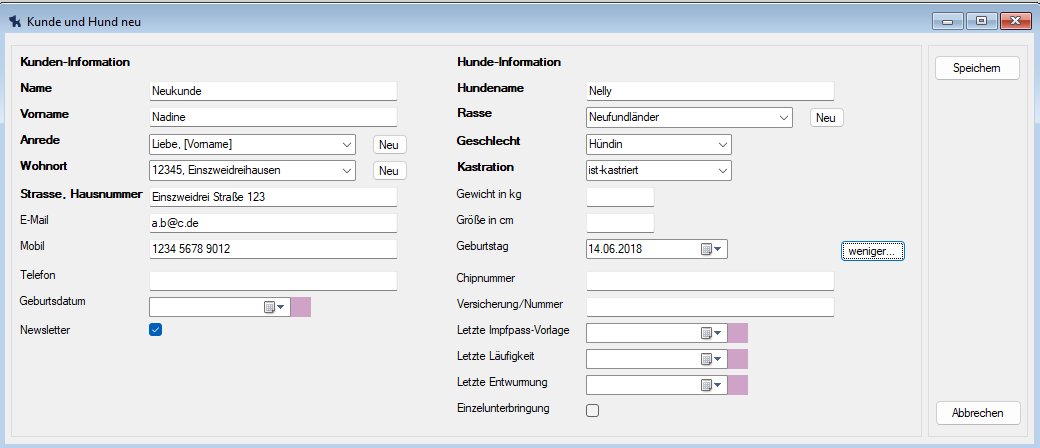Image resolution: width=1040 pixels, height=448 pixels.
Task: Expand the Anrede dropdown
Action: pyautogui.click(x=345, y=145)
